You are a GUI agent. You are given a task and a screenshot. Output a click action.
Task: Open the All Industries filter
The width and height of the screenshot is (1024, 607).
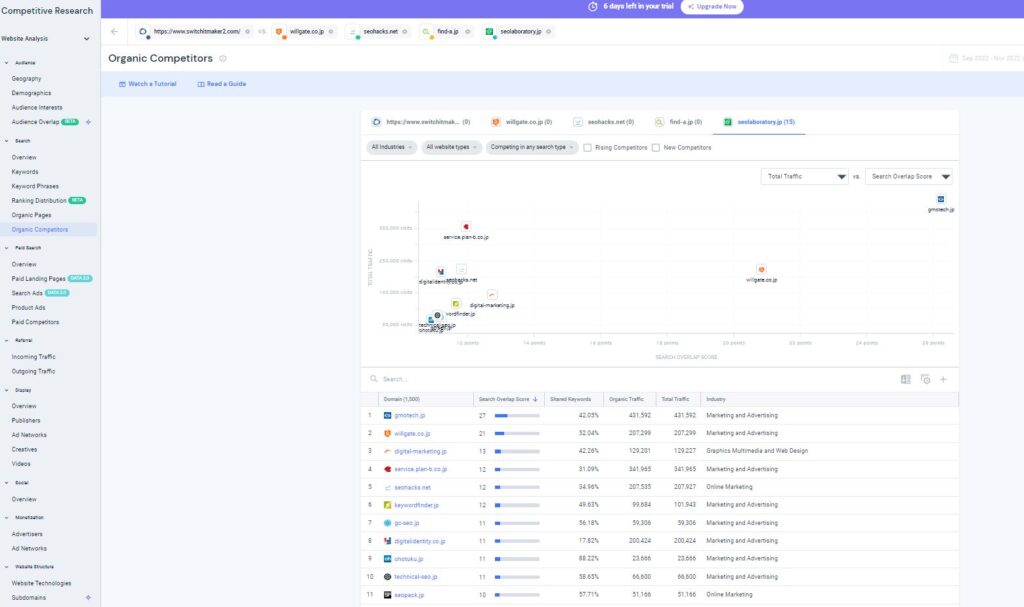(x=392, y=147)
